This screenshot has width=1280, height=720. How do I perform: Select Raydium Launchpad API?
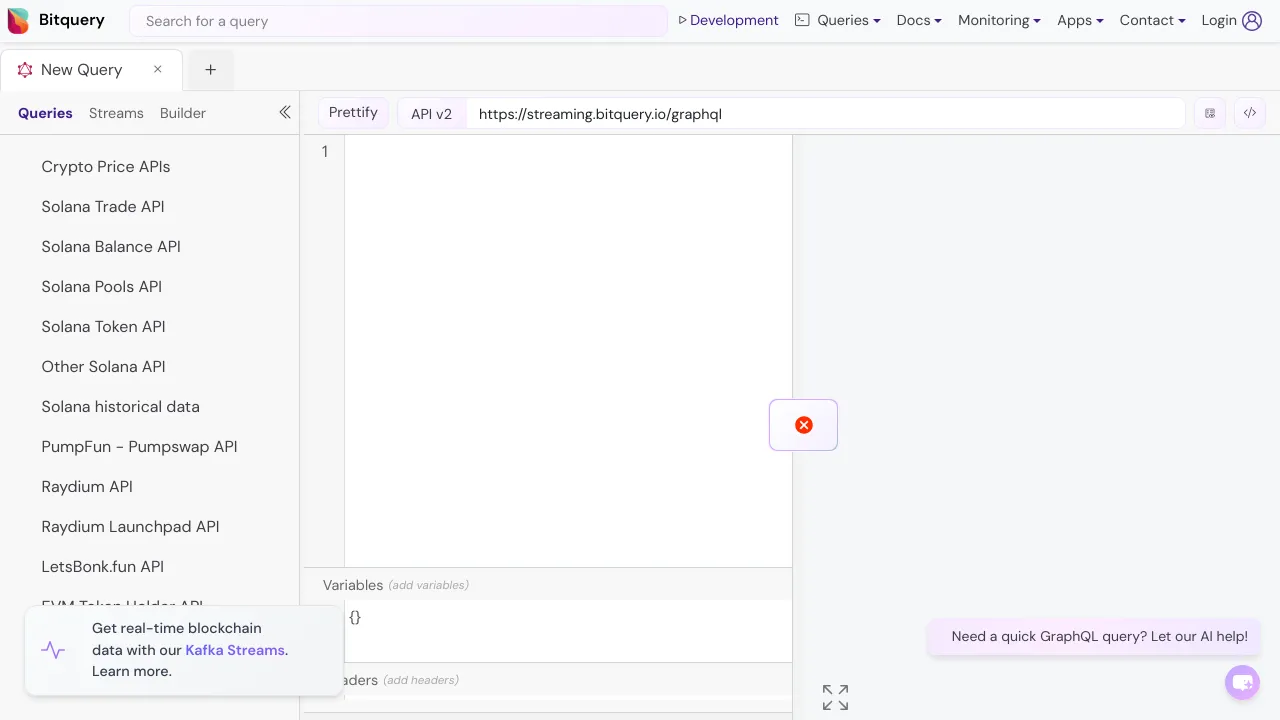pos(130,527)
